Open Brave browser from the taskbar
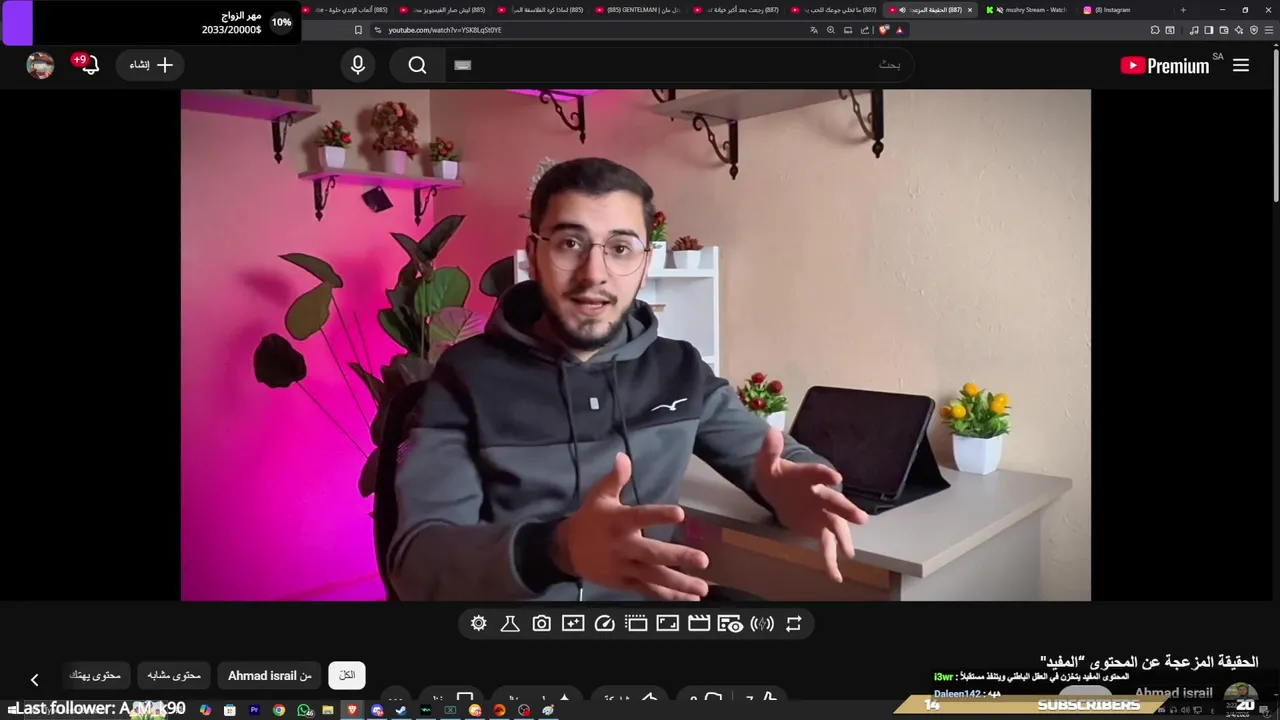This screenshot has width=1280, height=720. pos(352,710)
